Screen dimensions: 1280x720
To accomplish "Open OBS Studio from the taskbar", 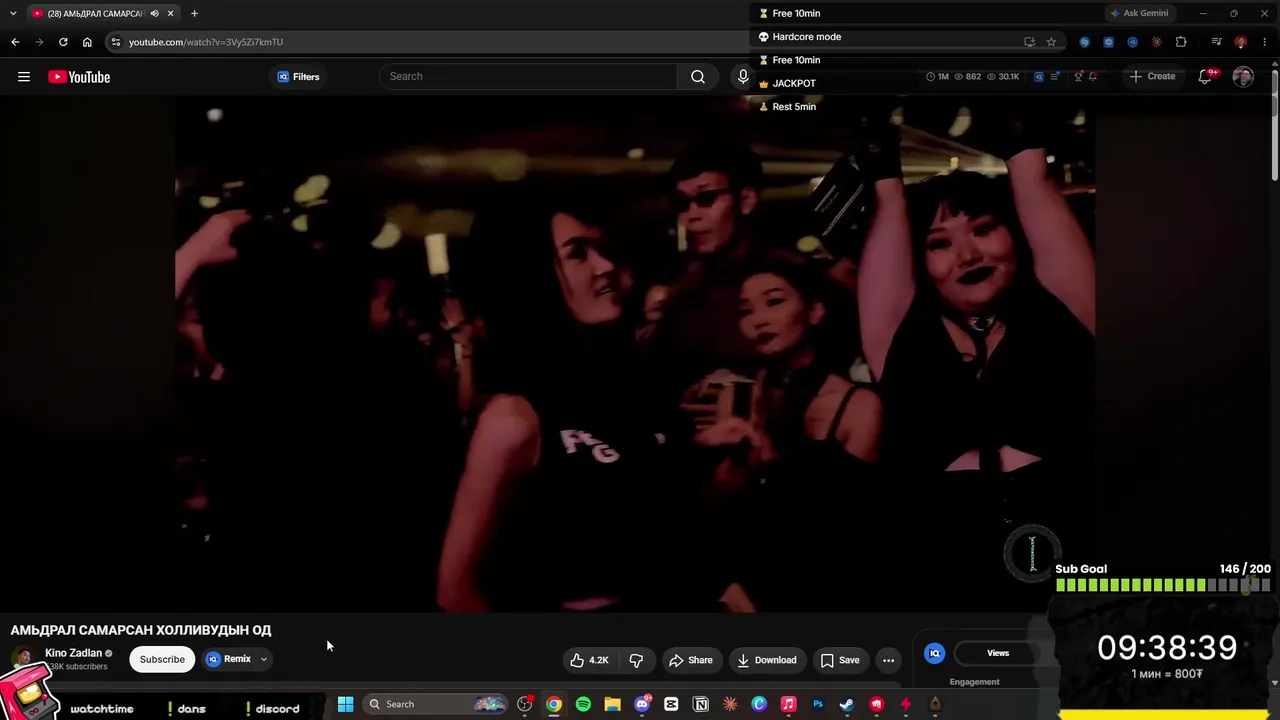I will pos(525,704).
